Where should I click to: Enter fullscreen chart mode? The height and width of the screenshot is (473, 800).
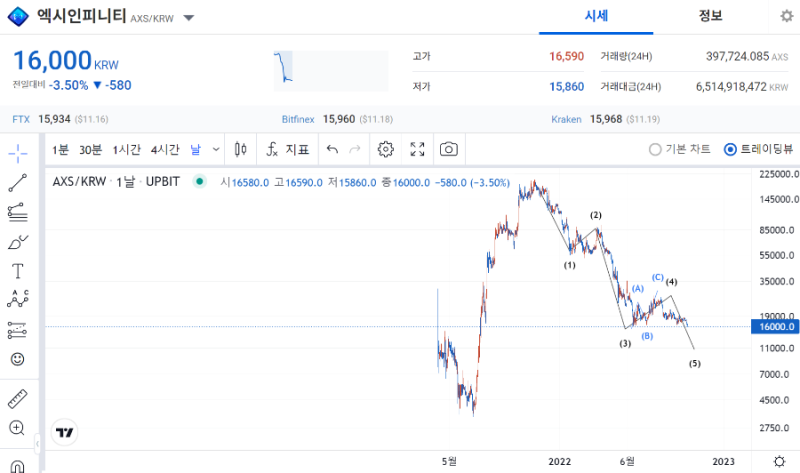[417, 149]
